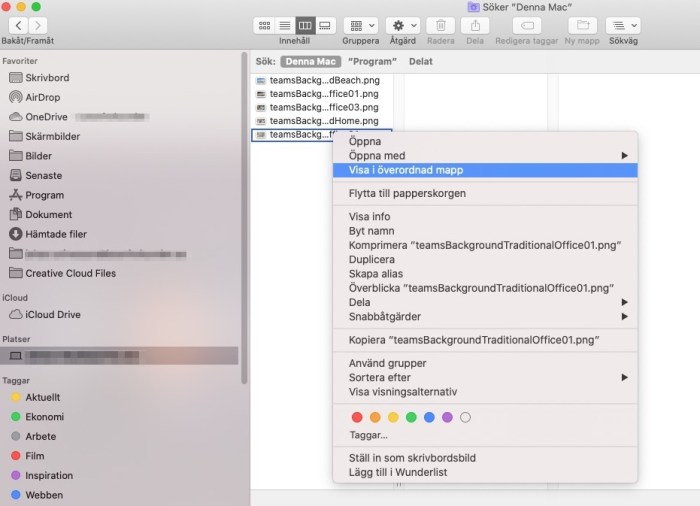Screen dimensions: 700x506
Task: Switch to list view in toolbar
Action: [x=284, y=25]
